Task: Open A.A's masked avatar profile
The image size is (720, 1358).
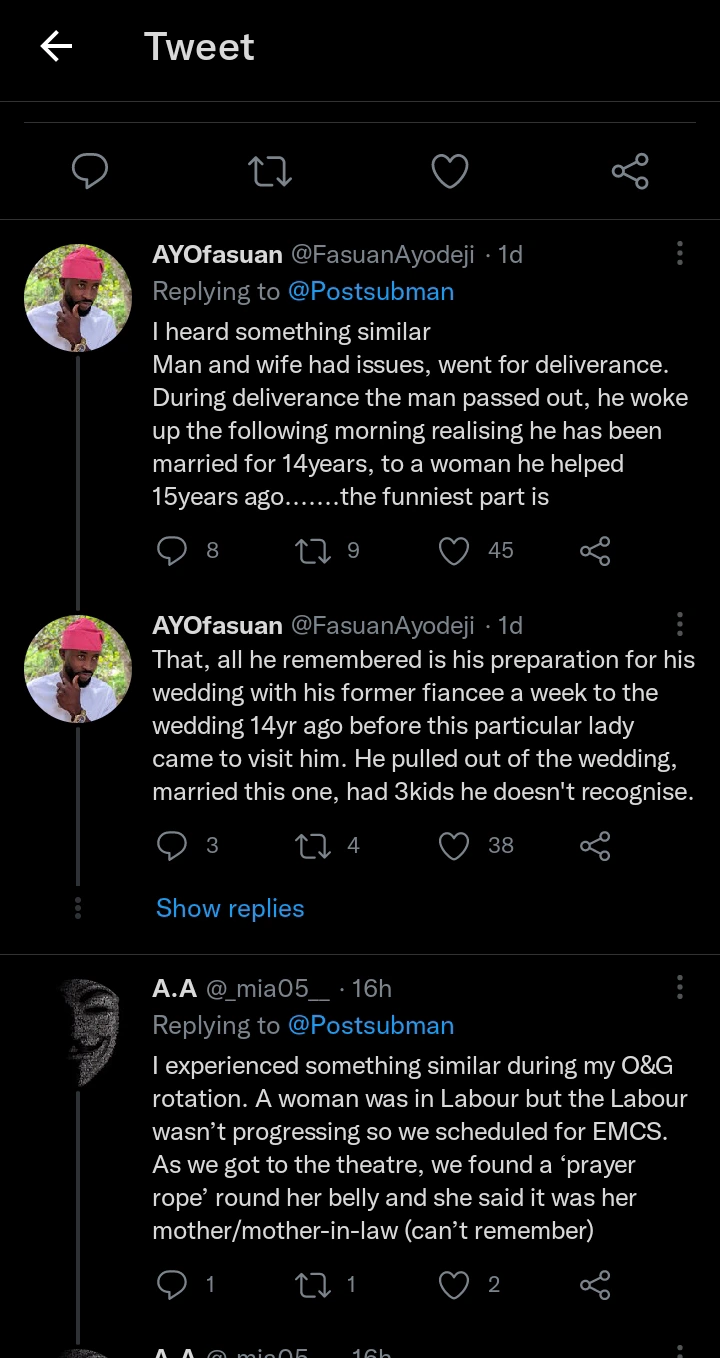Action: 78,1032
